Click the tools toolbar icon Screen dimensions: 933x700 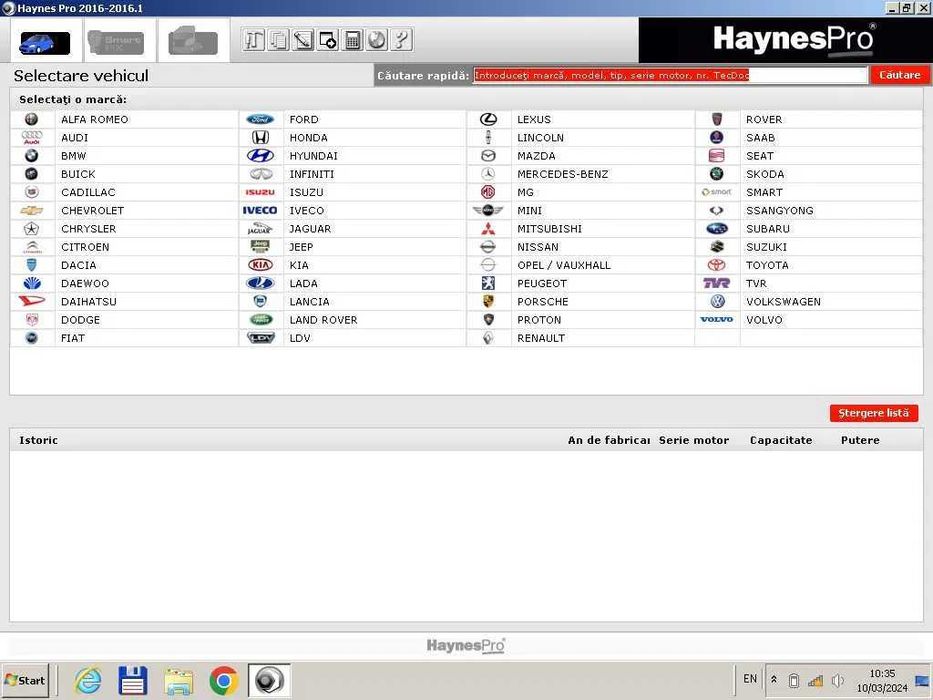coord(253,40)
